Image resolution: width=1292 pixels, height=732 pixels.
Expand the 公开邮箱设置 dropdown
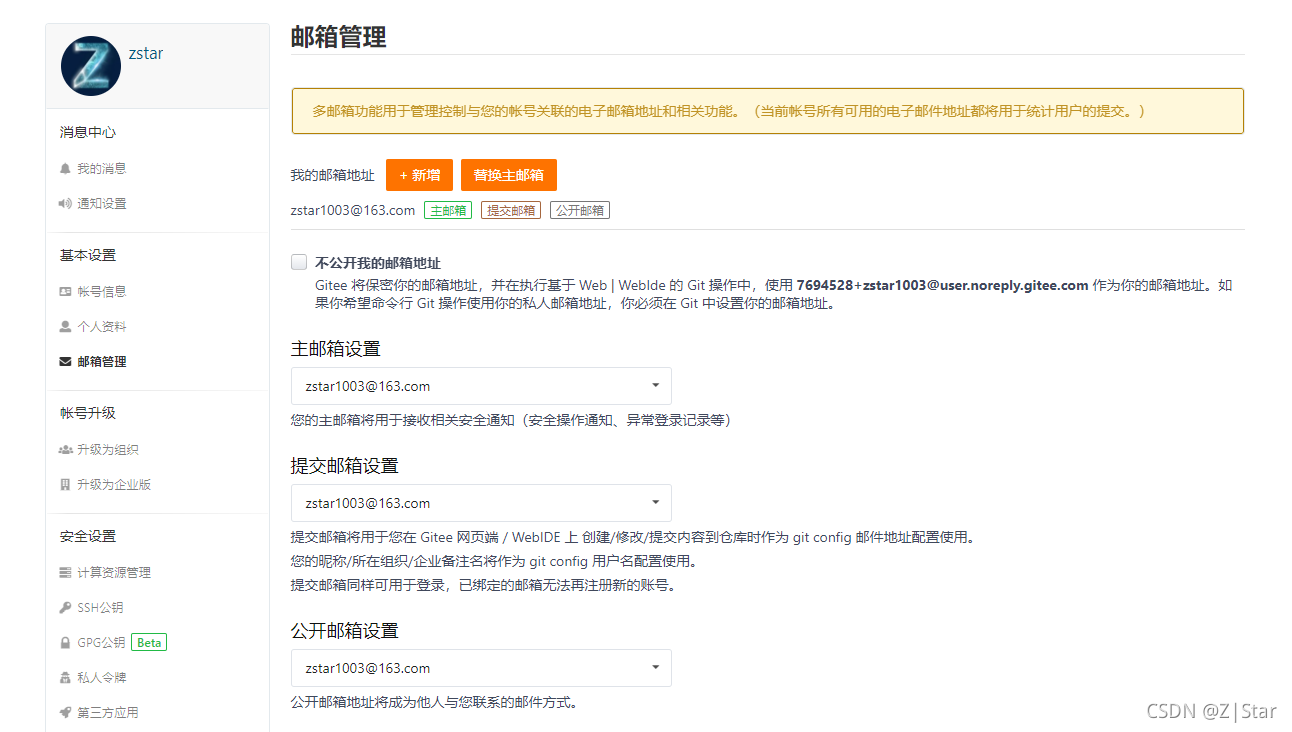coord(480,668)
